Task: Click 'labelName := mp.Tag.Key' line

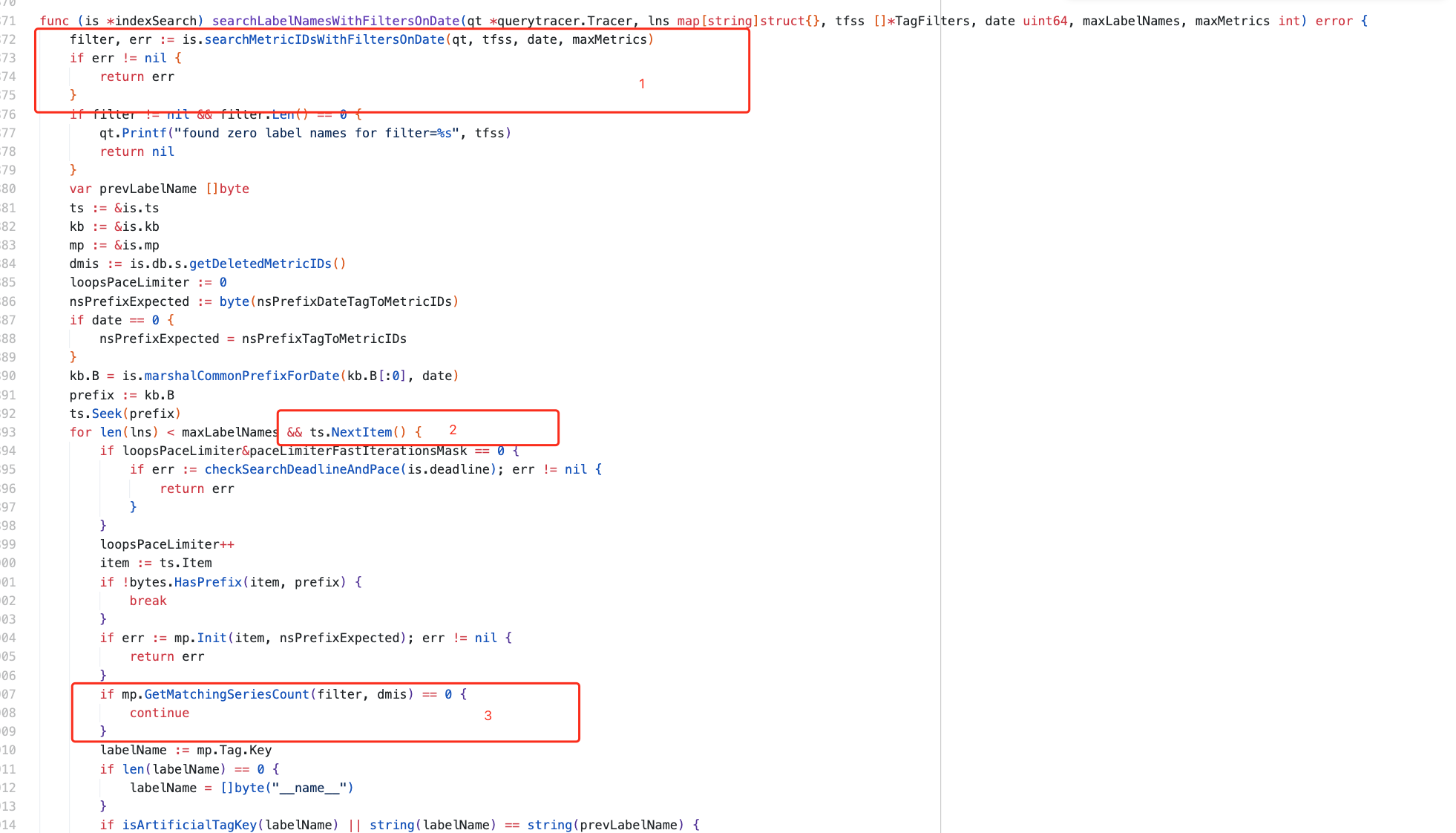Action: pyautogui.click(x=186, y=750)
